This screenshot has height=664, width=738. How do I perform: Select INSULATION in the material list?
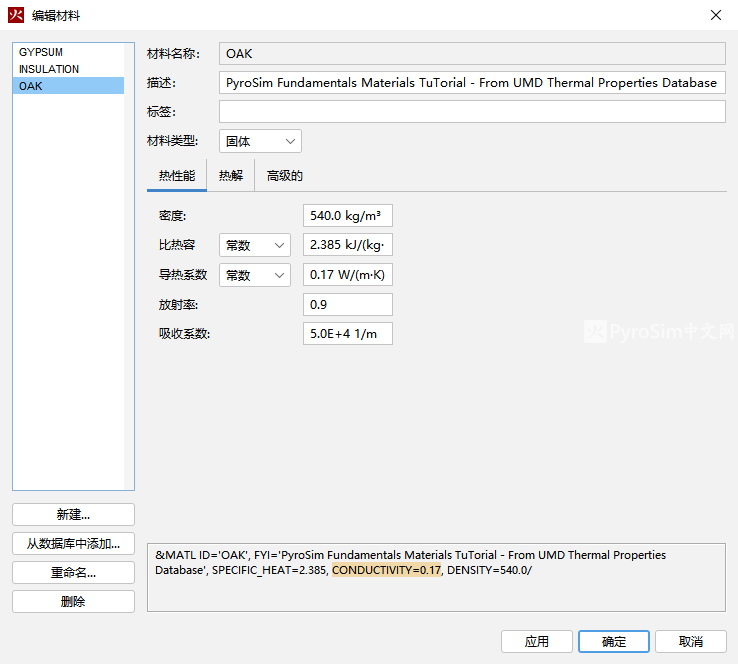click(x=68, y=69)
